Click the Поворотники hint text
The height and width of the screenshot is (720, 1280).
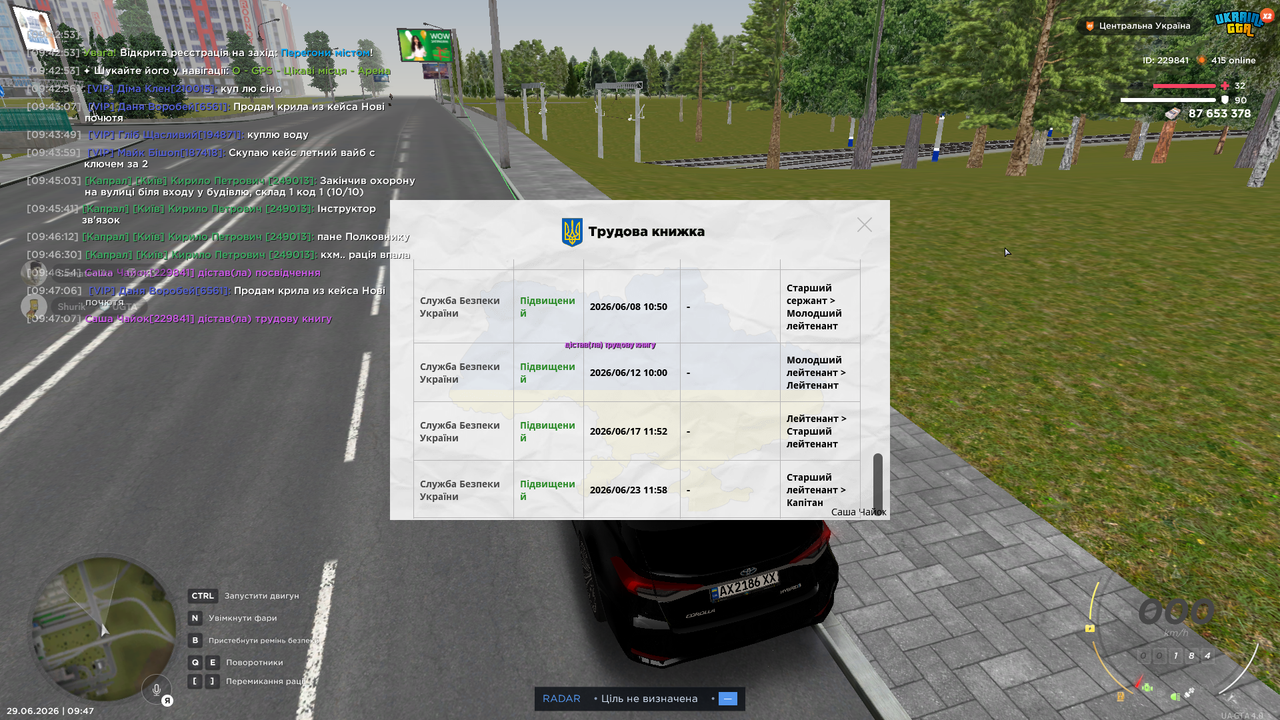[x=254, y=662]
